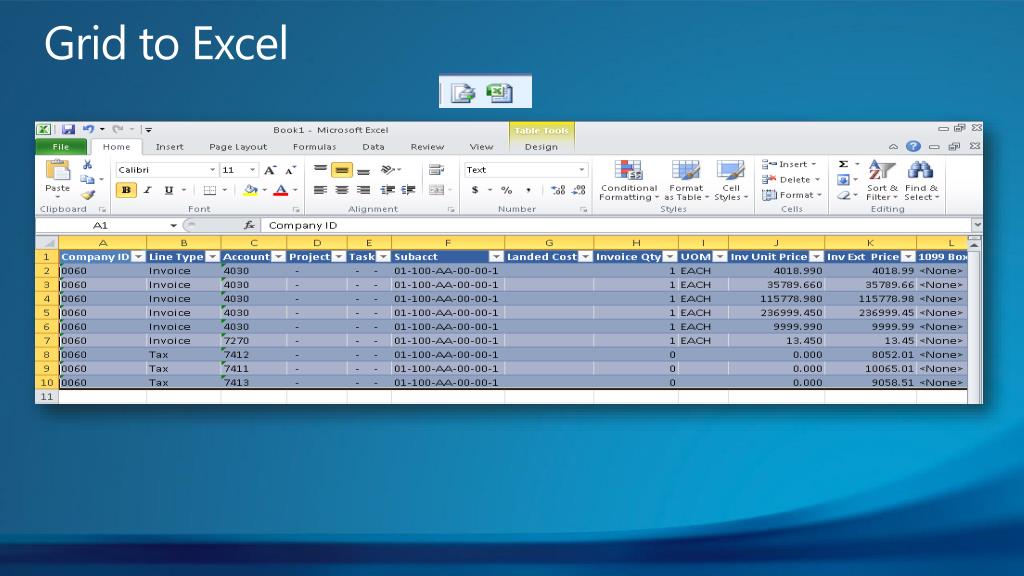The image size is (1024, 576).
Task: Open Conditional Formatting
Action: coord(629,181)
